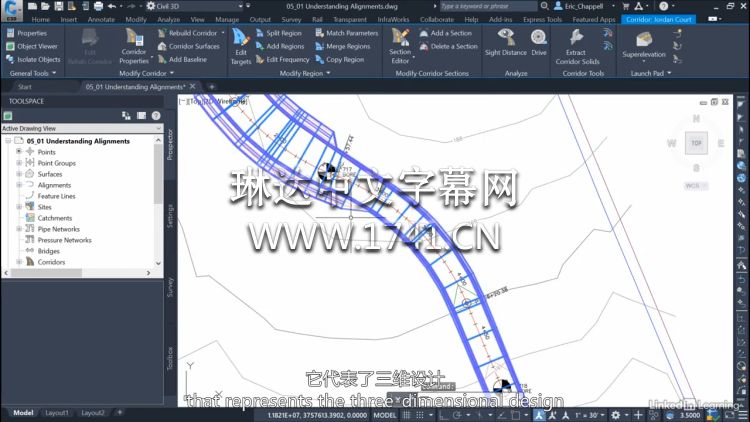Switch to the Analyze ribbon tab
Viewport: 750px width, 422px height.
coord(168,20)
